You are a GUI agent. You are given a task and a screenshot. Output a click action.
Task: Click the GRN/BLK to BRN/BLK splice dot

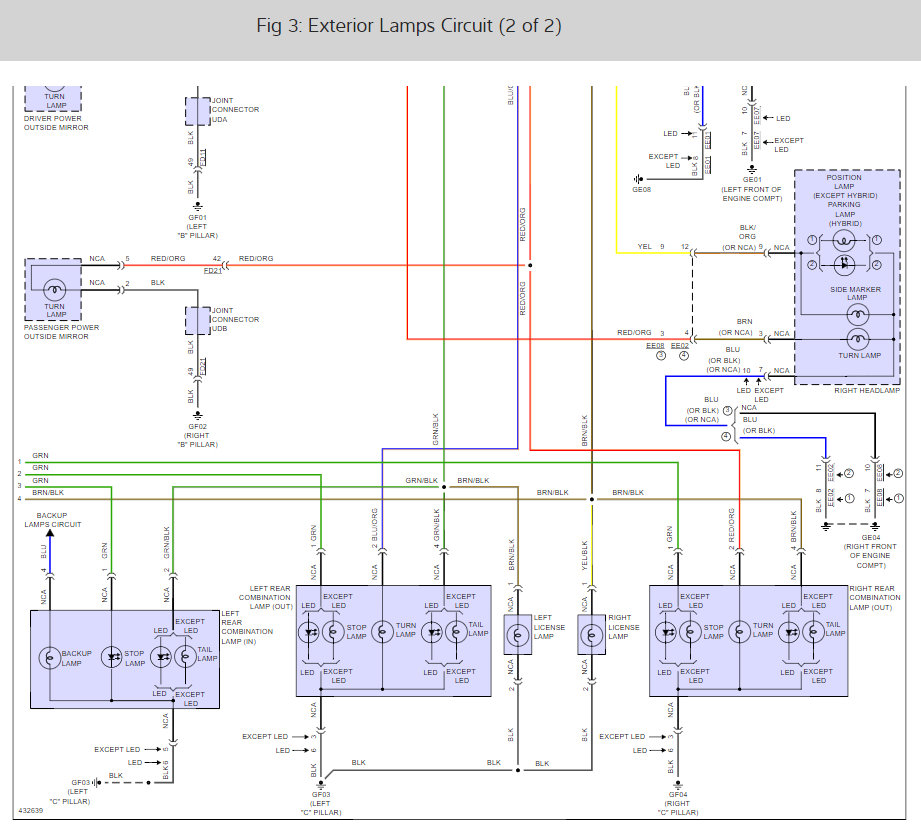tap(444, 487)
